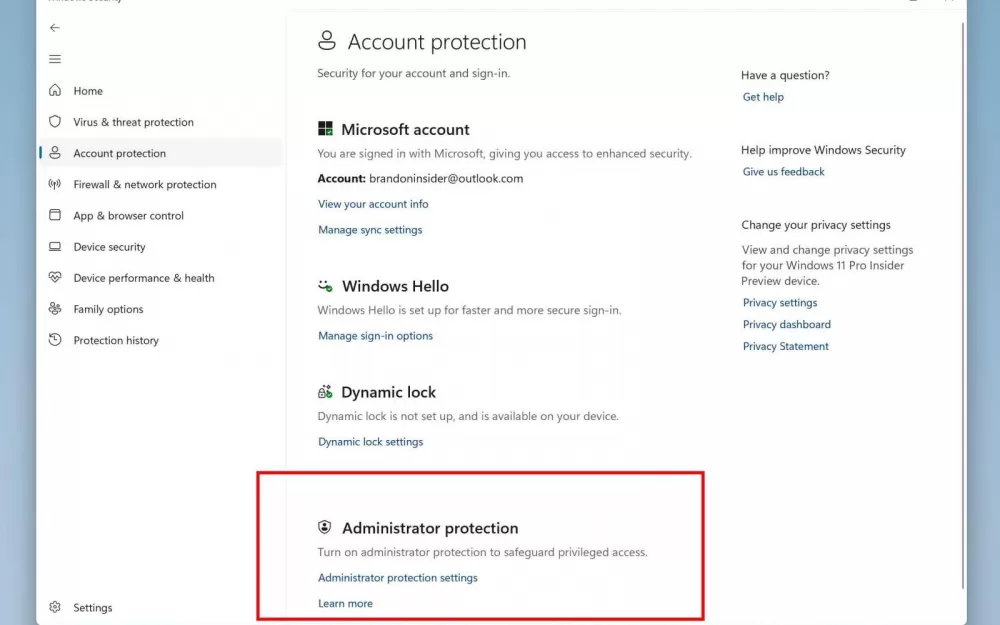The width and height of the screenshot is (1000, 625).
Task: Click 'Dynamic lock is not set up' description
Action: coord(468,416)
